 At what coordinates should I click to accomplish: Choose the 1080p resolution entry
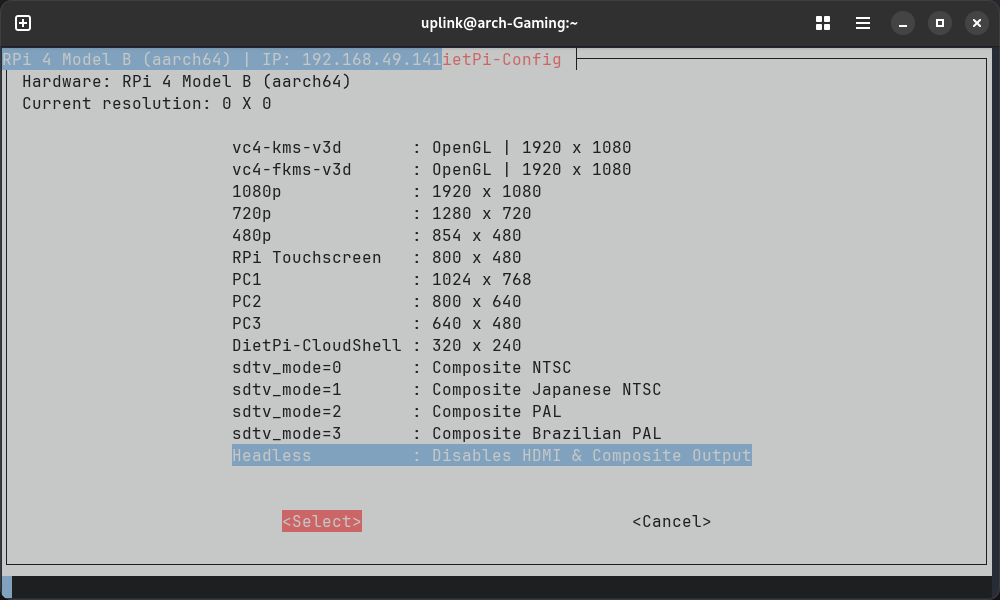[386, 191]
